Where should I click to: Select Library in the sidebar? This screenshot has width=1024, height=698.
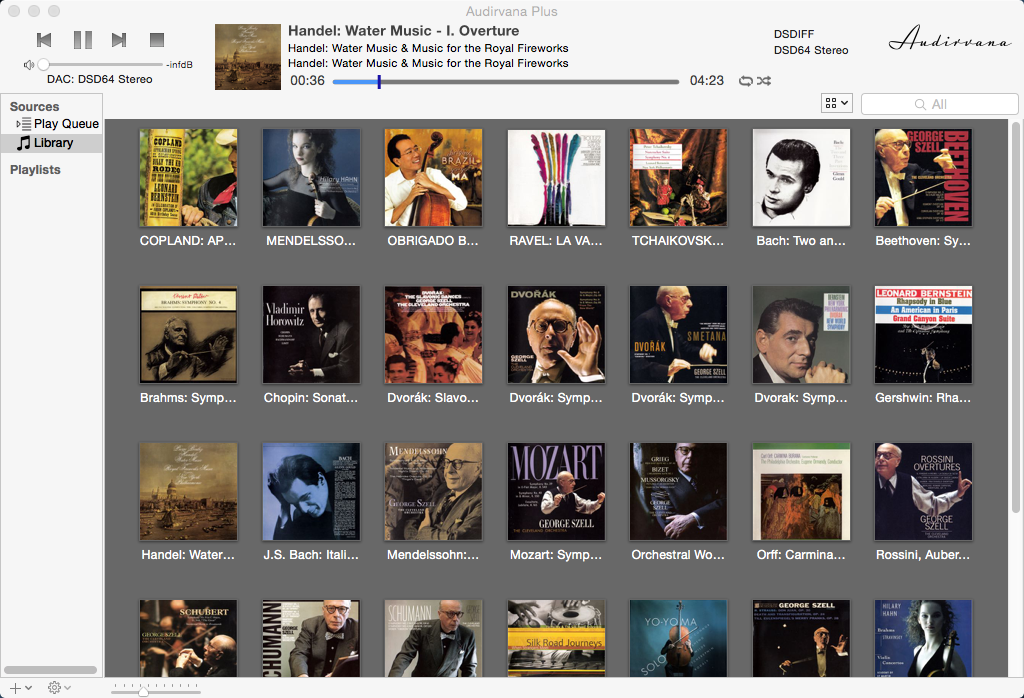pyautogui.click(x=52, y=143)
